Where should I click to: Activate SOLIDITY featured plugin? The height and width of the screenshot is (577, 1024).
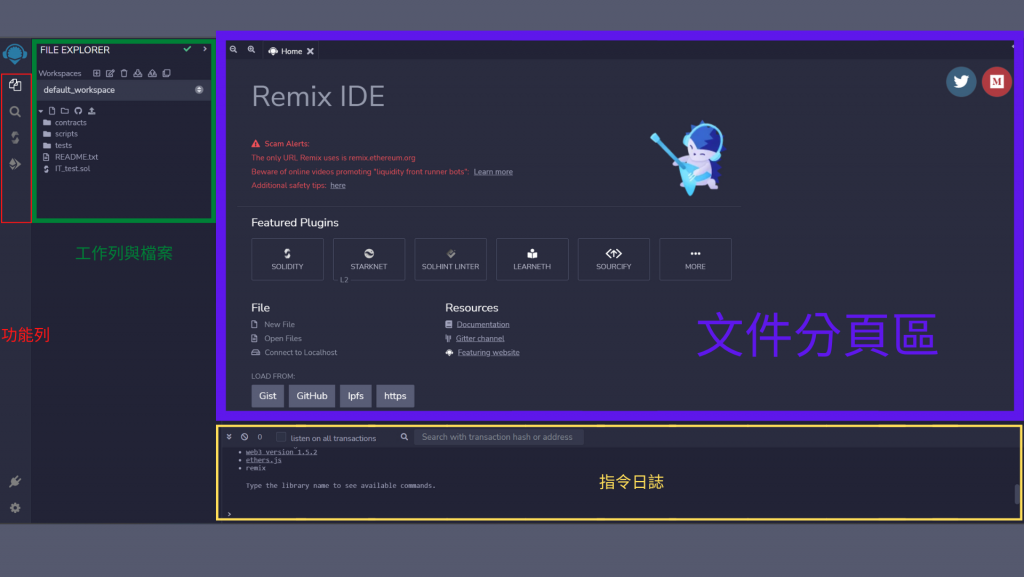[287, 259]
